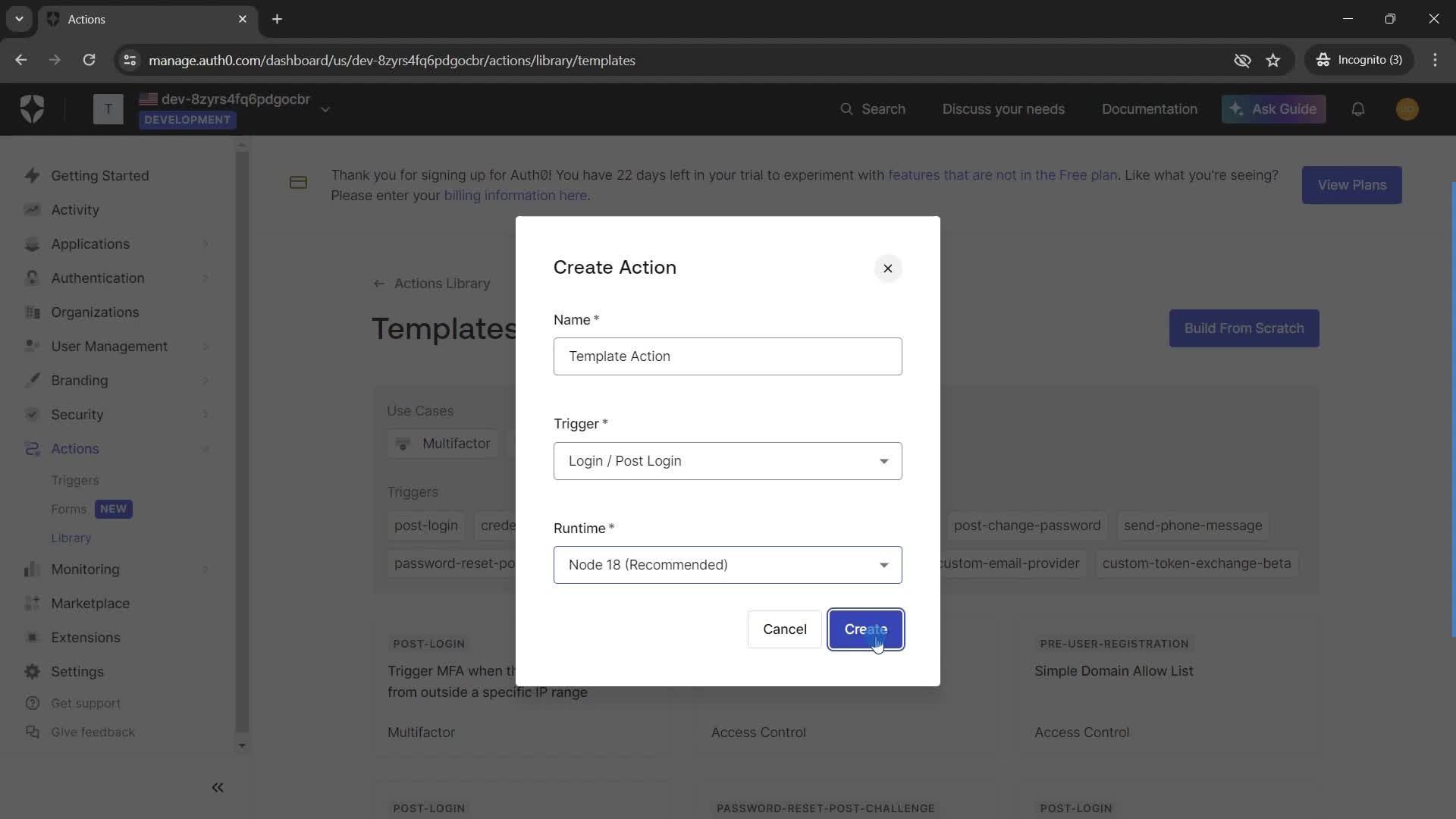1456x819 pixels.
Task: Open the browser three-dot menu
Action: coord(1435,60)
